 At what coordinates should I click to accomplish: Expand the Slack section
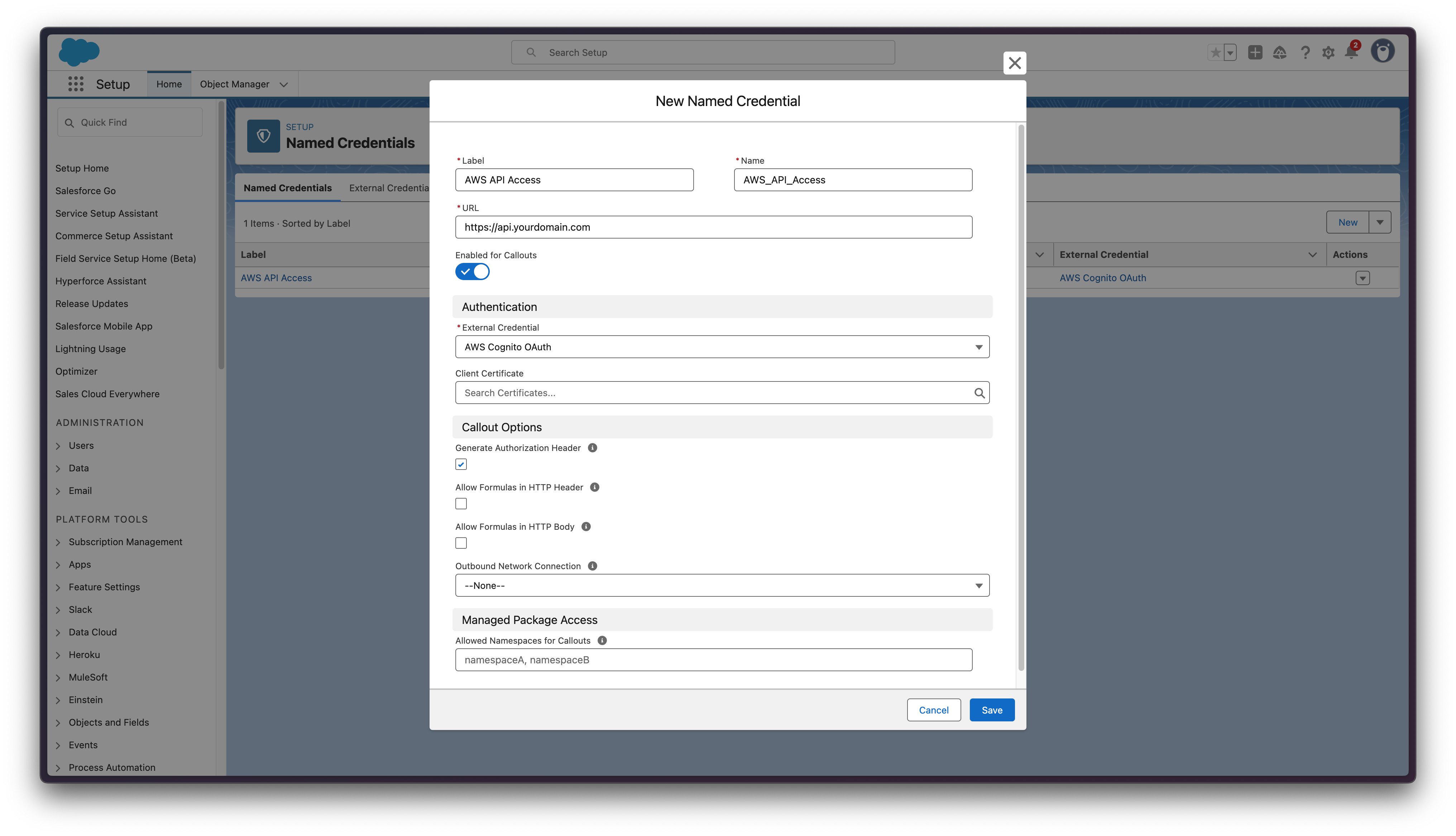[x=58, y=610]
